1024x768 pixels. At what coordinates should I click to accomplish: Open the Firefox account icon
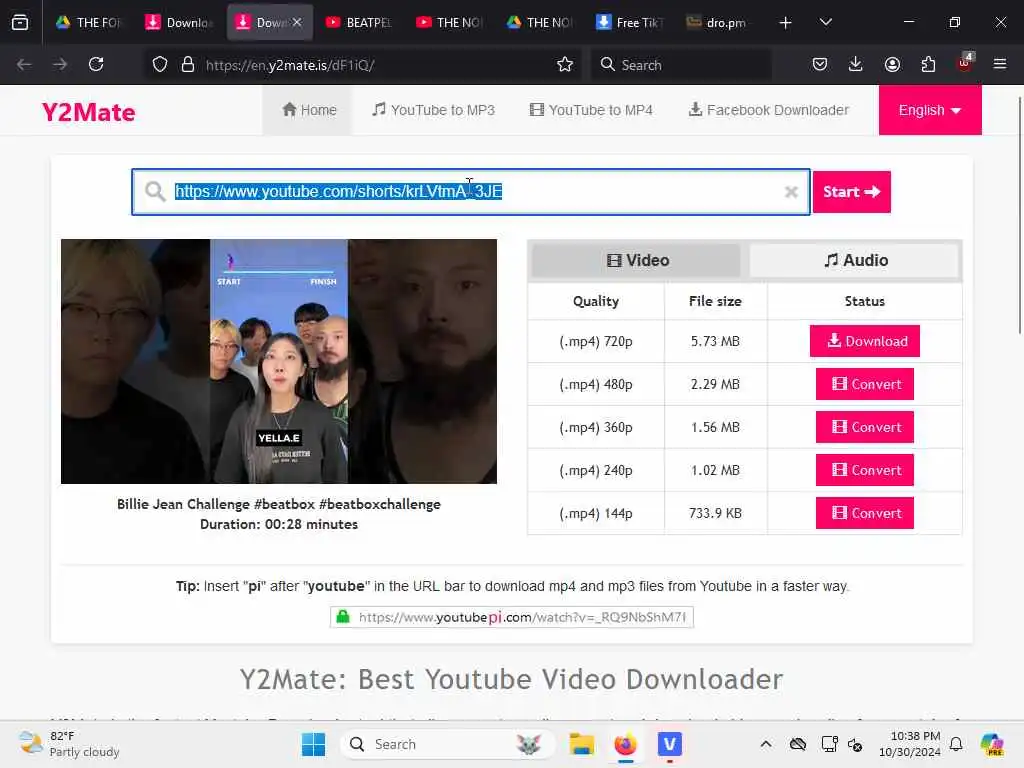pos(892,64)
